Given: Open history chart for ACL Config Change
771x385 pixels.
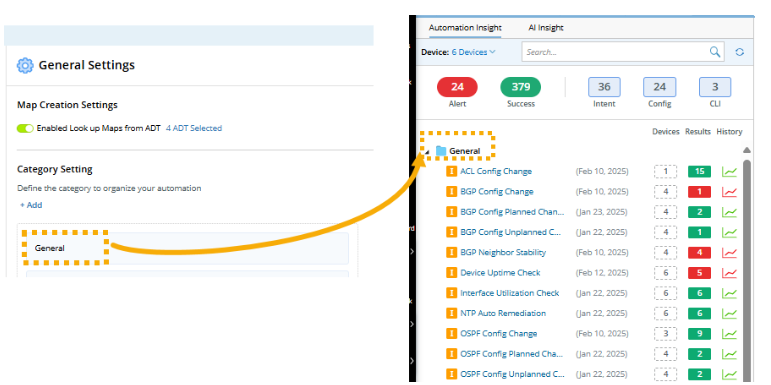Looking at the screenshot, I should [729, 172].
